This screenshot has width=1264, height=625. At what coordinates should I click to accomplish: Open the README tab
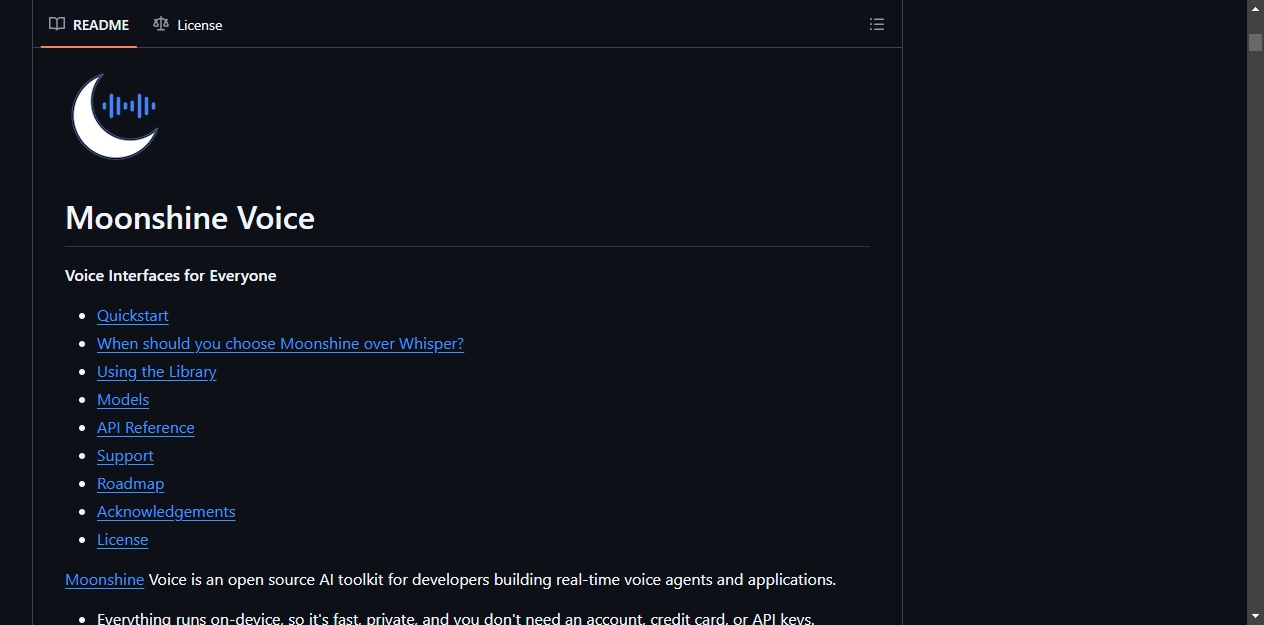coord(89,25)
